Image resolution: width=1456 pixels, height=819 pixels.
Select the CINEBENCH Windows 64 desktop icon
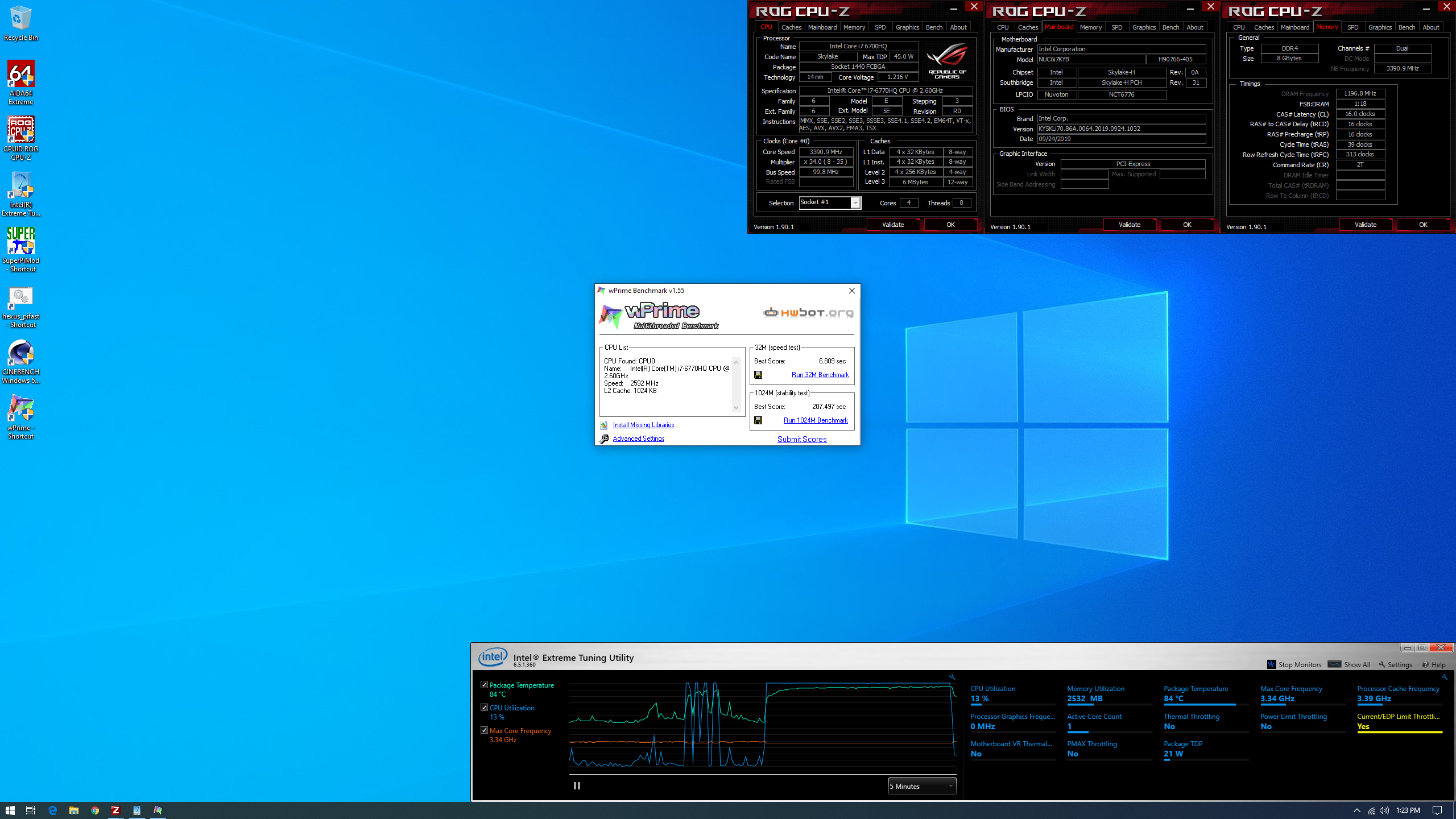coord(20,361)
